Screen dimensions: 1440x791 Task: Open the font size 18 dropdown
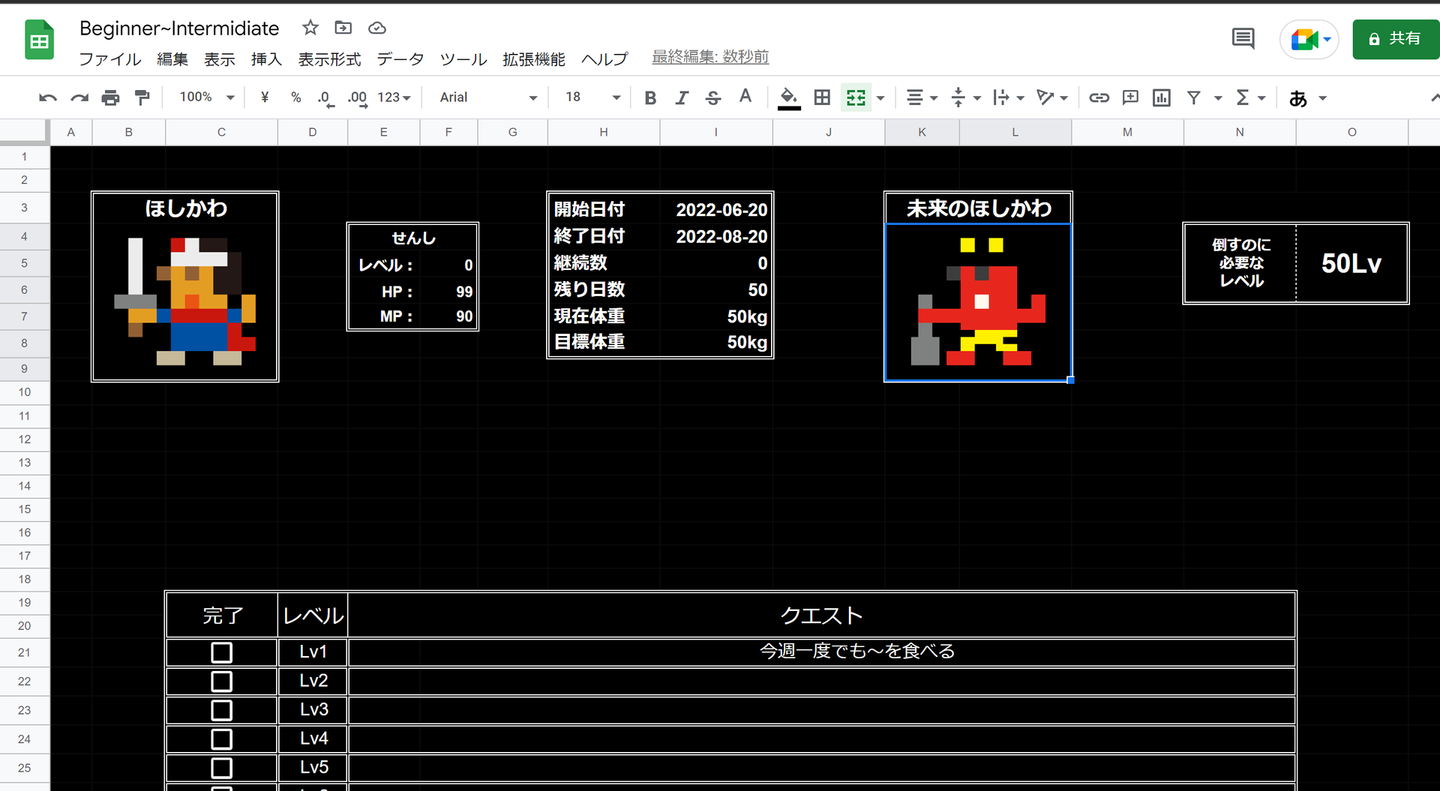coord(592,97)
